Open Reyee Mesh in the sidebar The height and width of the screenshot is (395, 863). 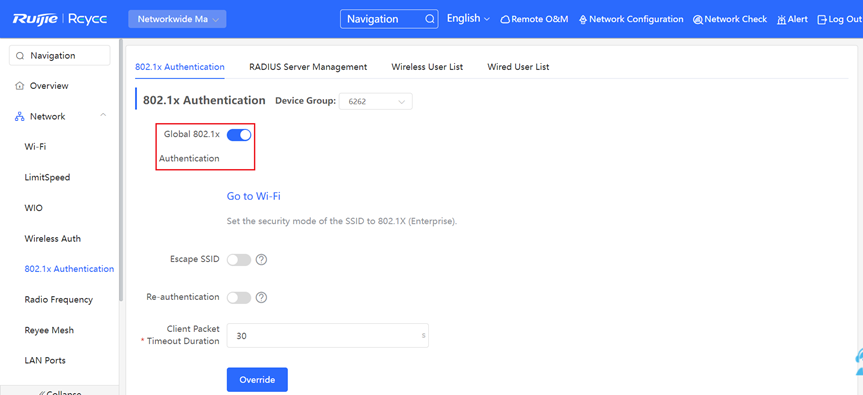click(x=49, y=330)
